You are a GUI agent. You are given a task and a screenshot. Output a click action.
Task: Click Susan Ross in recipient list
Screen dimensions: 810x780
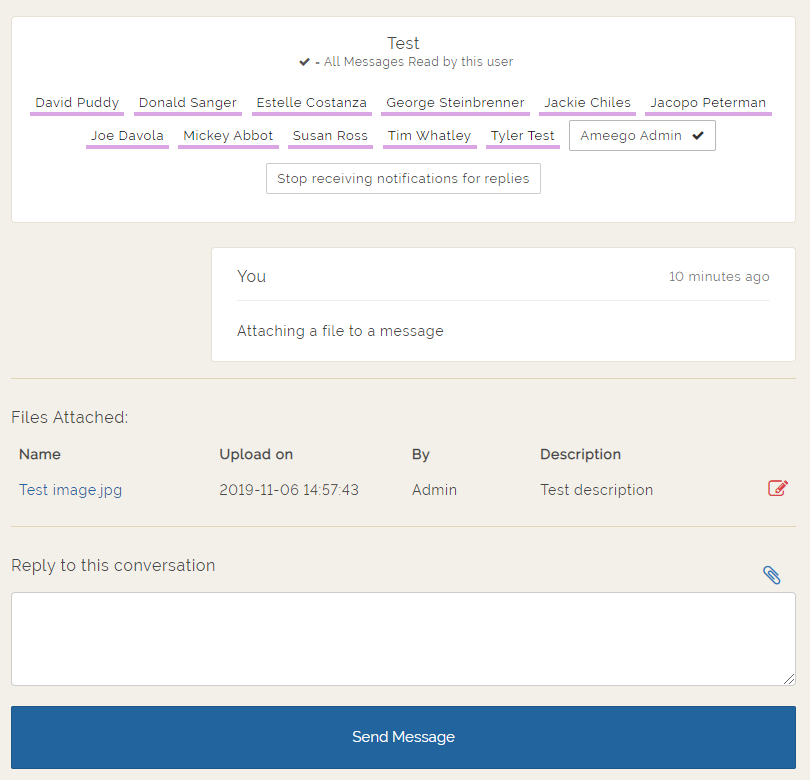pyautogui.click(x=330, y=136)
